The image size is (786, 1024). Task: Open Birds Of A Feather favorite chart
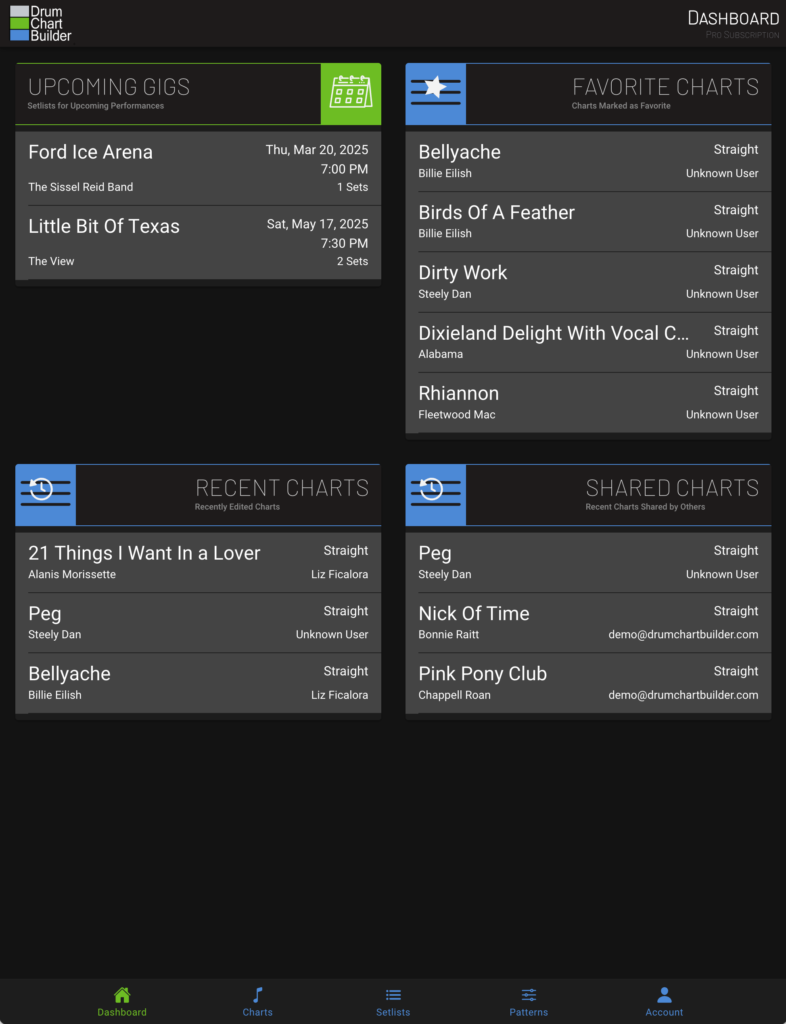click(588, 221)
